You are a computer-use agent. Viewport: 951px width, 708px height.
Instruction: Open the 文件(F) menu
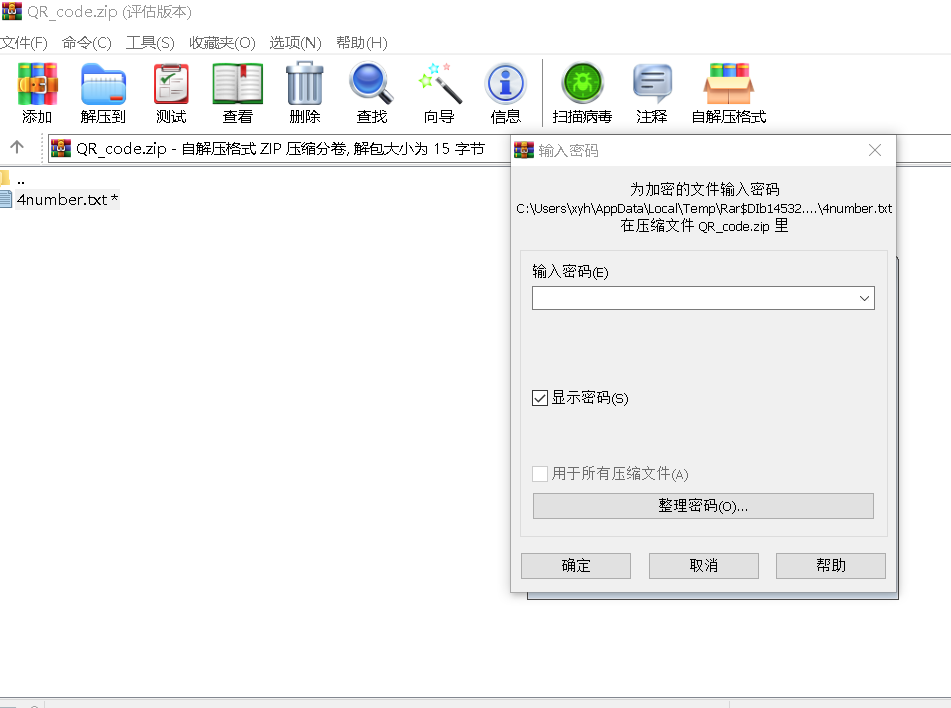coord(23,43)
